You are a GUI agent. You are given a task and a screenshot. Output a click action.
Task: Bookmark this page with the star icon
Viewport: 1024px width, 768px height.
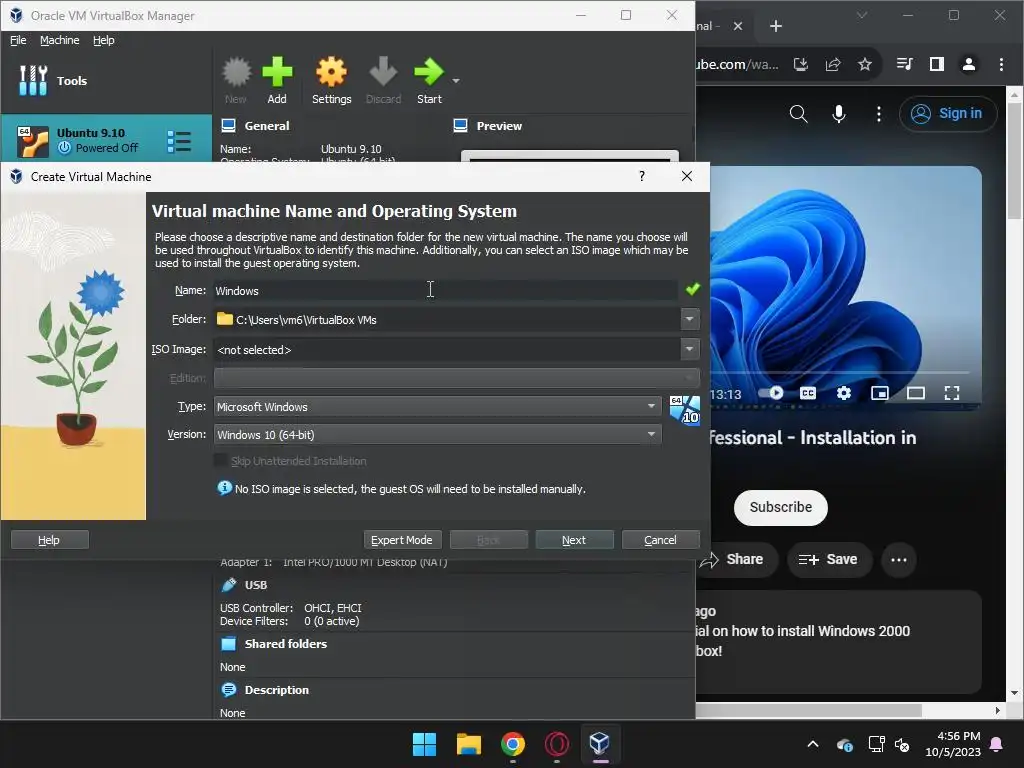point(865,64)
